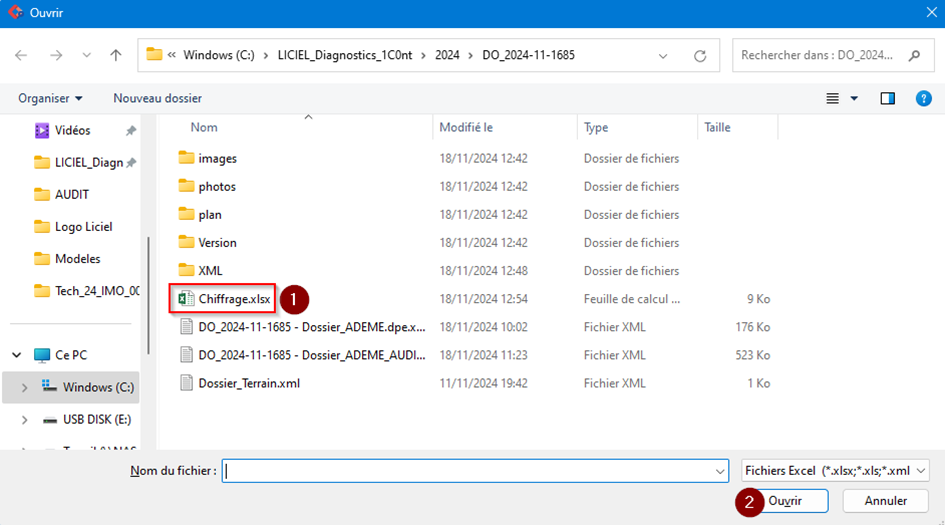The width and height of the screenshot is (945, 525).
Task: Click the Dossier_Terrain.xml file name
Action: pyautogui.click(x=249, y=383)
